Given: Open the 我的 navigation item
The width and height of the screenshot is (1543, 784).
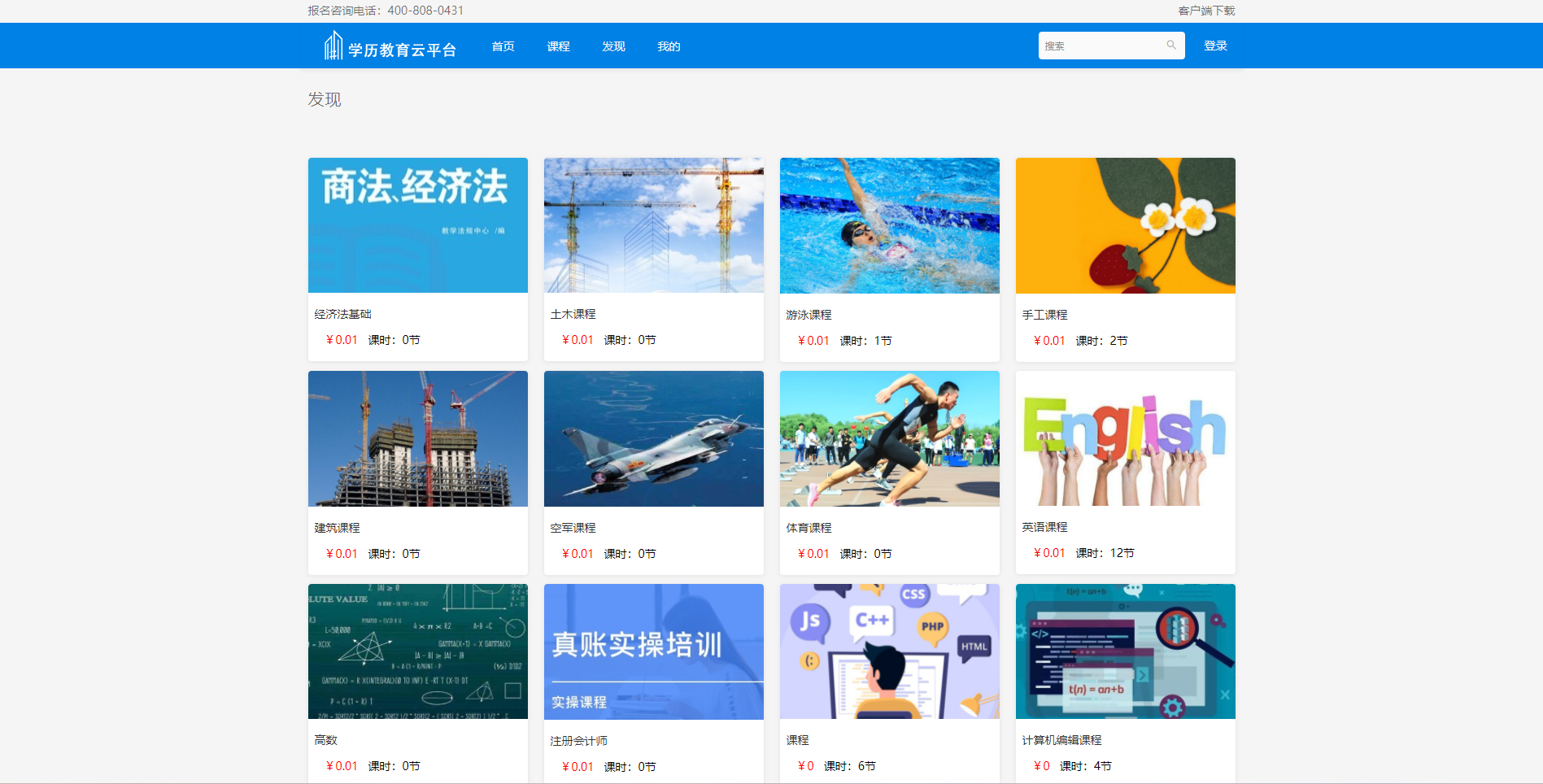Looking at the screenshot, I should click(669, 46).
